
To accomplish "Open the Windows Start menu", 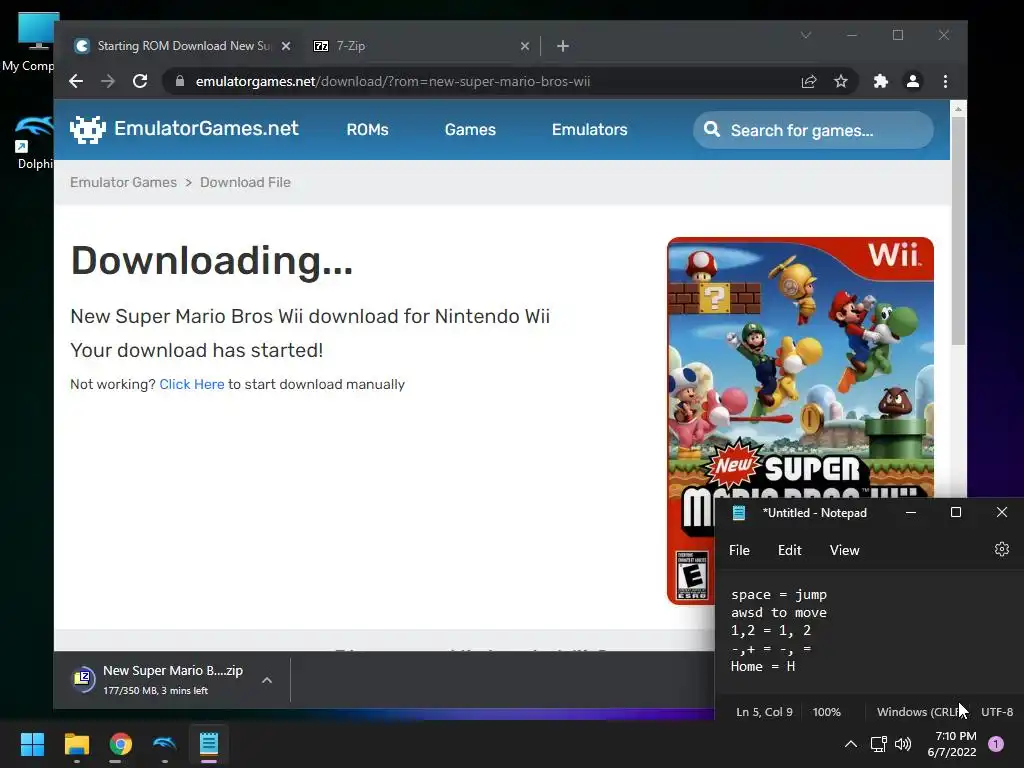I will [x=32, y=744].
